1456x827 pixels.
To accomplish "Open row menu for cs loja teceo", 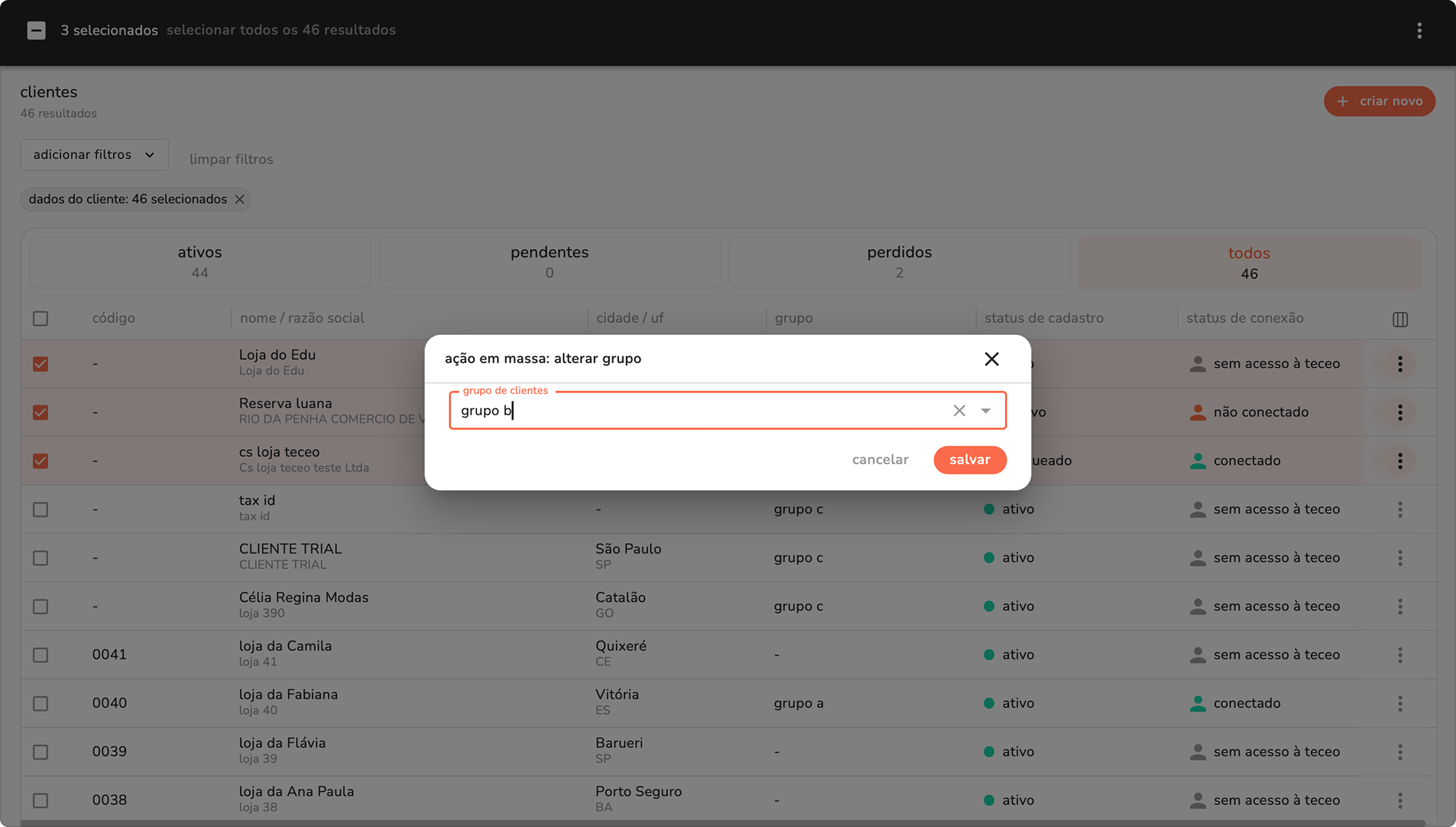I will click(1399, 461).
